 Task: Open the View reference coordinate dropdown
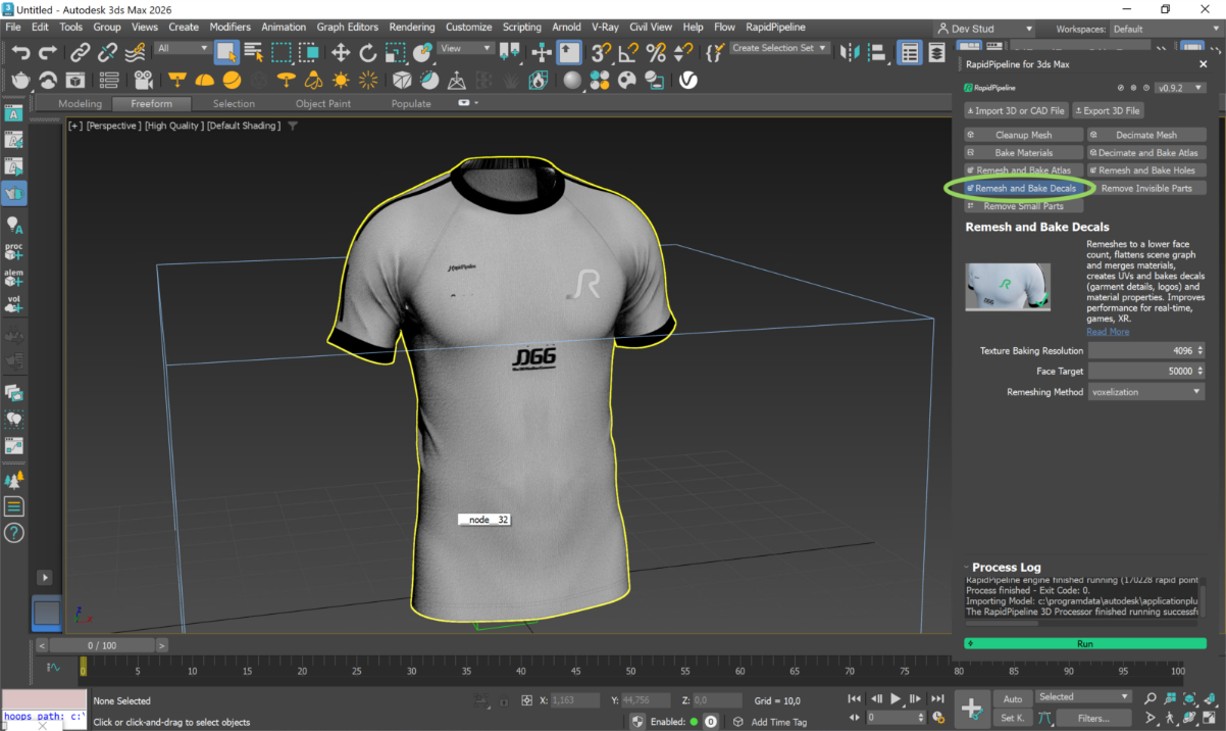[466, 48]
